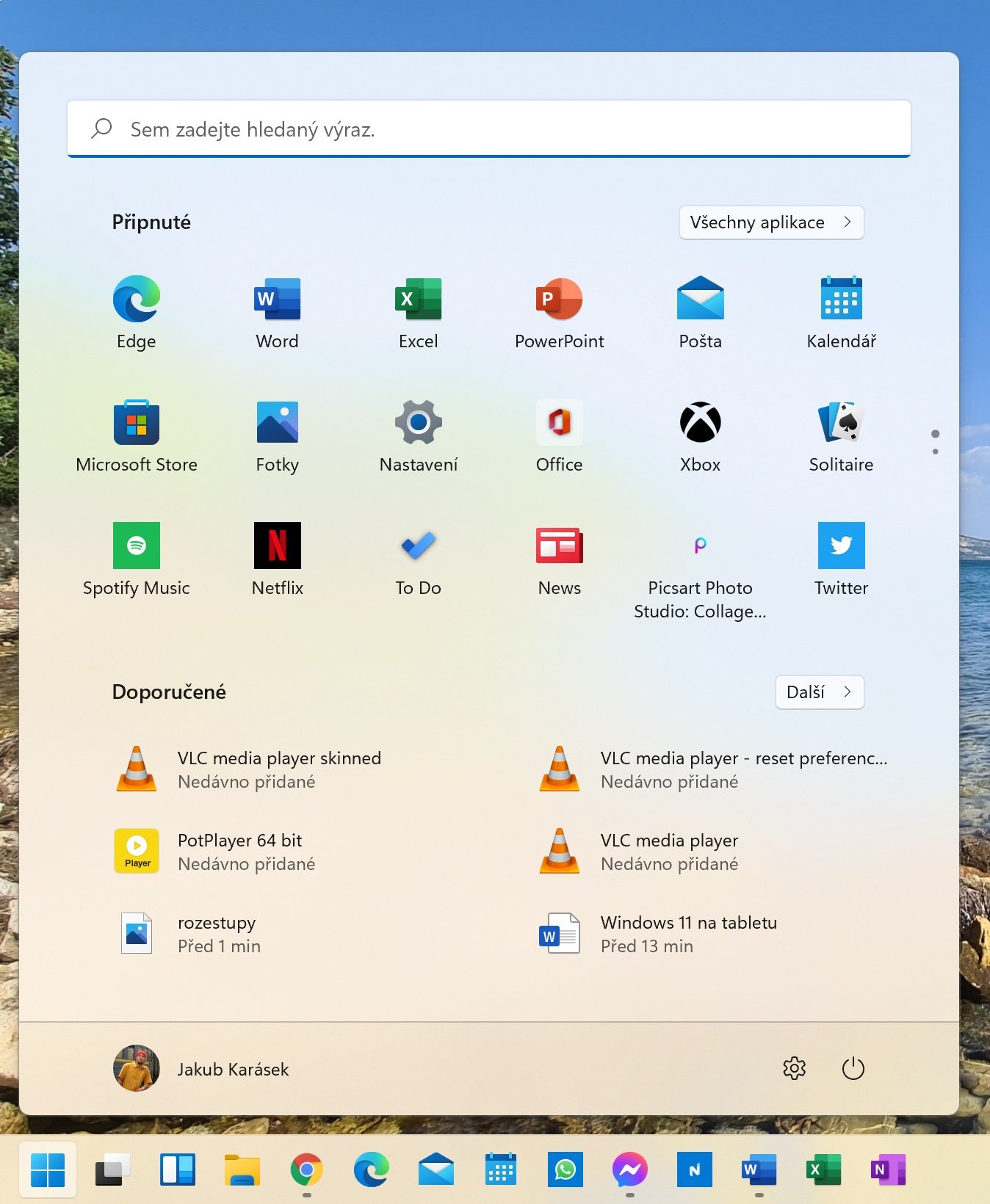This screenshot has width=990, height=1204.
Task: Open Mail from the taskbar
Action: pos(436,1169)
